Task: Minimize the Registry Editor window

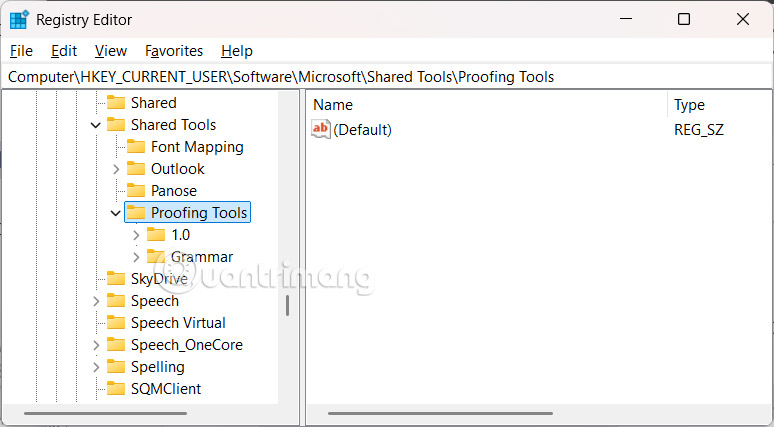Action: point(626,19)
